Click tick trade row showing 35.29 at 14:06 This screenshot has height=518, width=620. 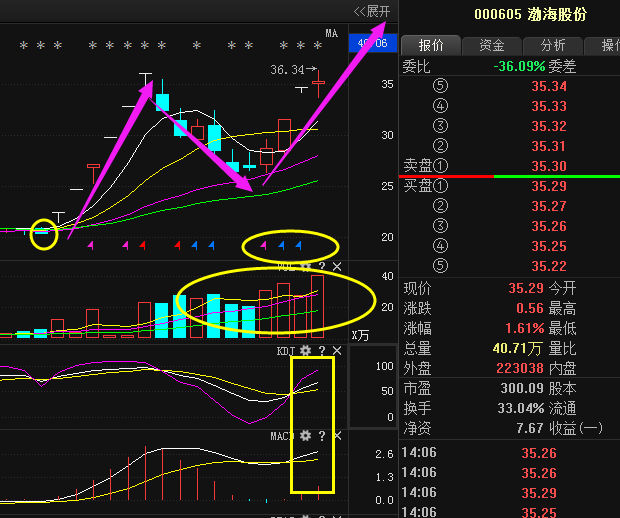[x=510, y=493]
